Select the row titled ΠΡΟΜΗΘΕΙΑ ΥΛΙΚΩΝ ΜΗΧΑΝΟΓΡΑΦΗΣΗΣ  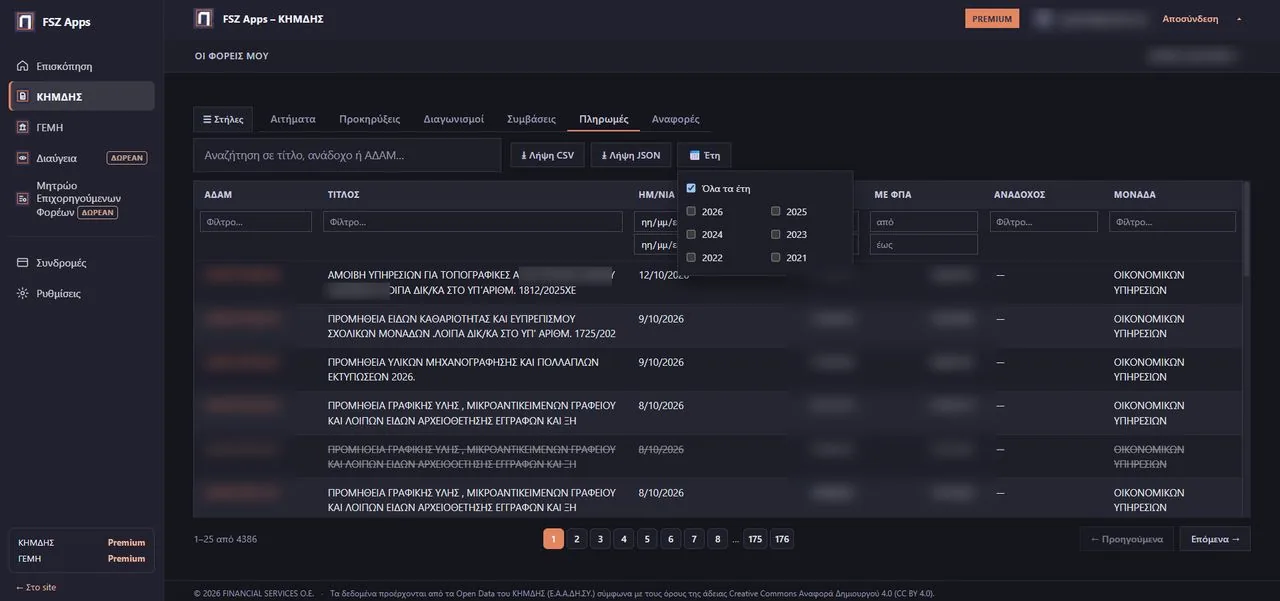pos(717,369)
